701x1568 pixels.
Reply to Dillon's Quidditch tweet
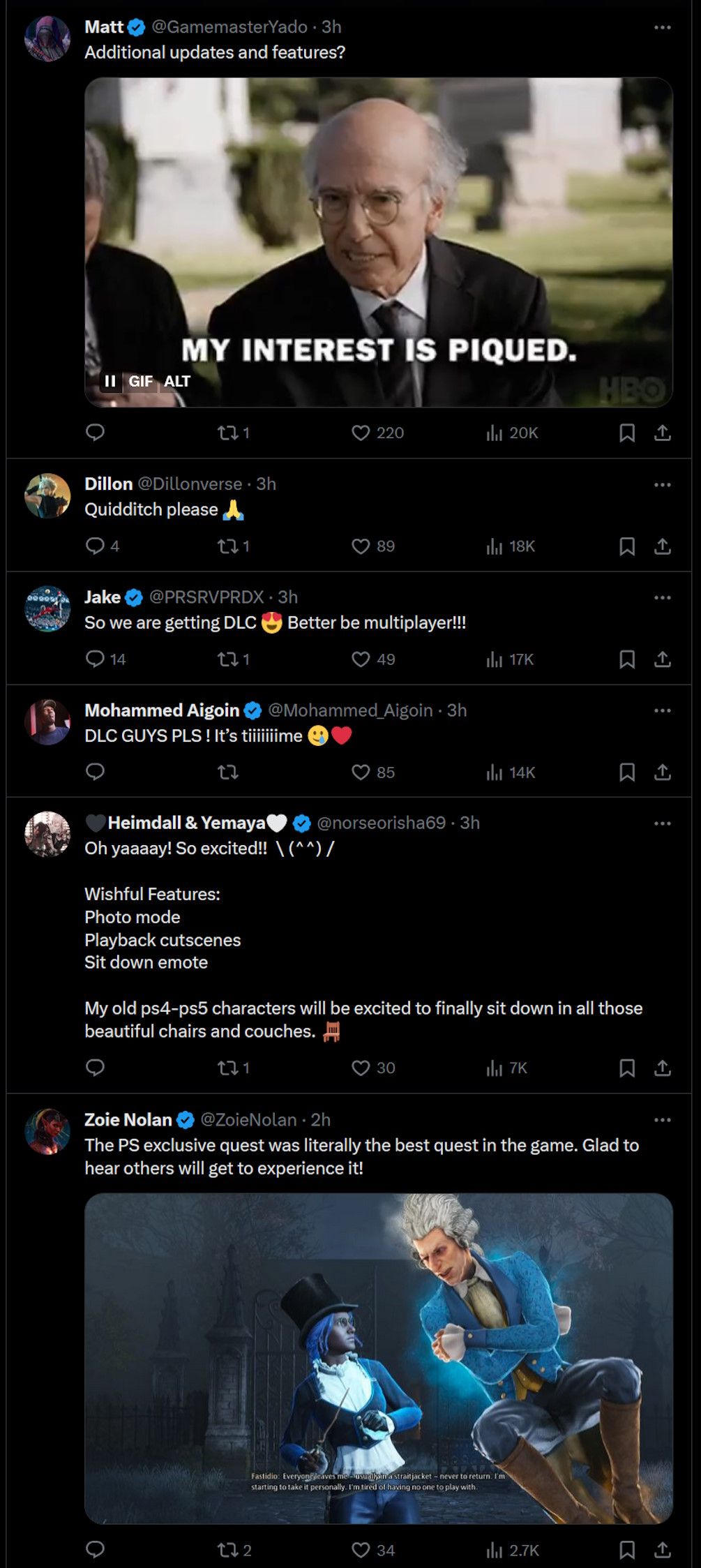click(95, 546)
